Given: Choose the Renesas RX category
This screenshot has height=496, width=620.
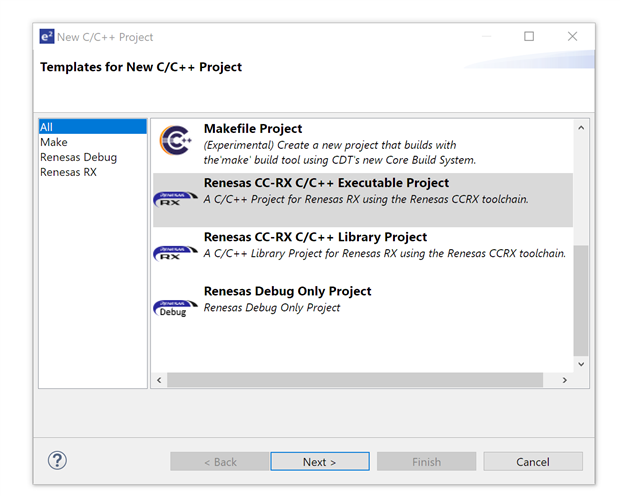Looking at the screenshot, I should tap(69, 172).
